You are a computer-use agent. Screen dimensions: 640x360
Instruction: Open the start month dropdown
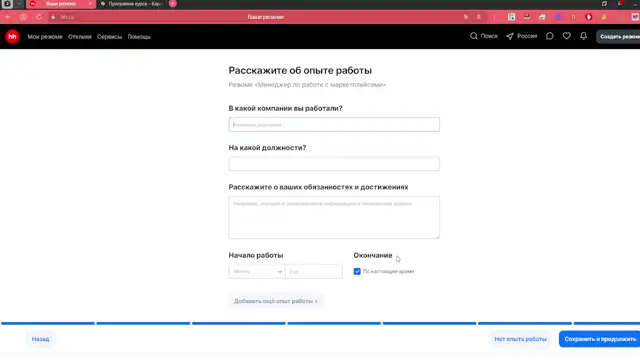257,271
